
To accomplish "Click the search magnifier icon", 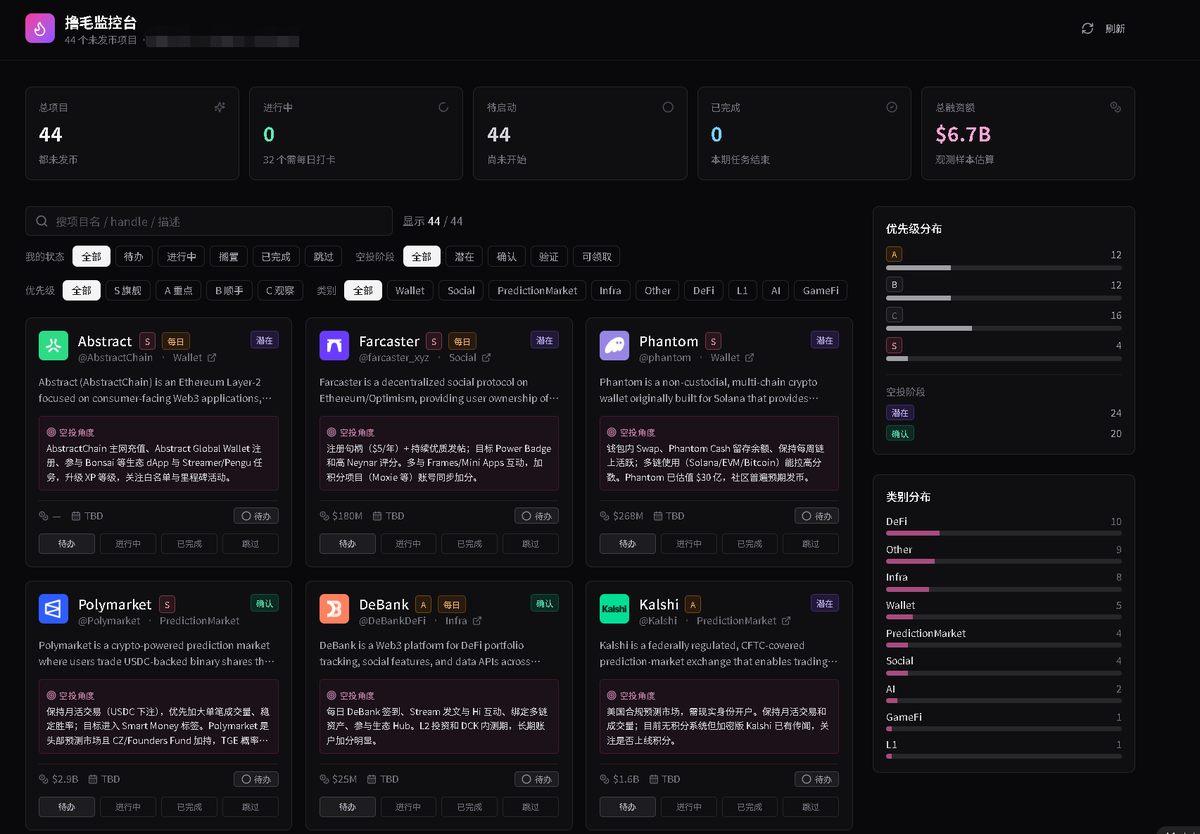I will pos(43,221).
